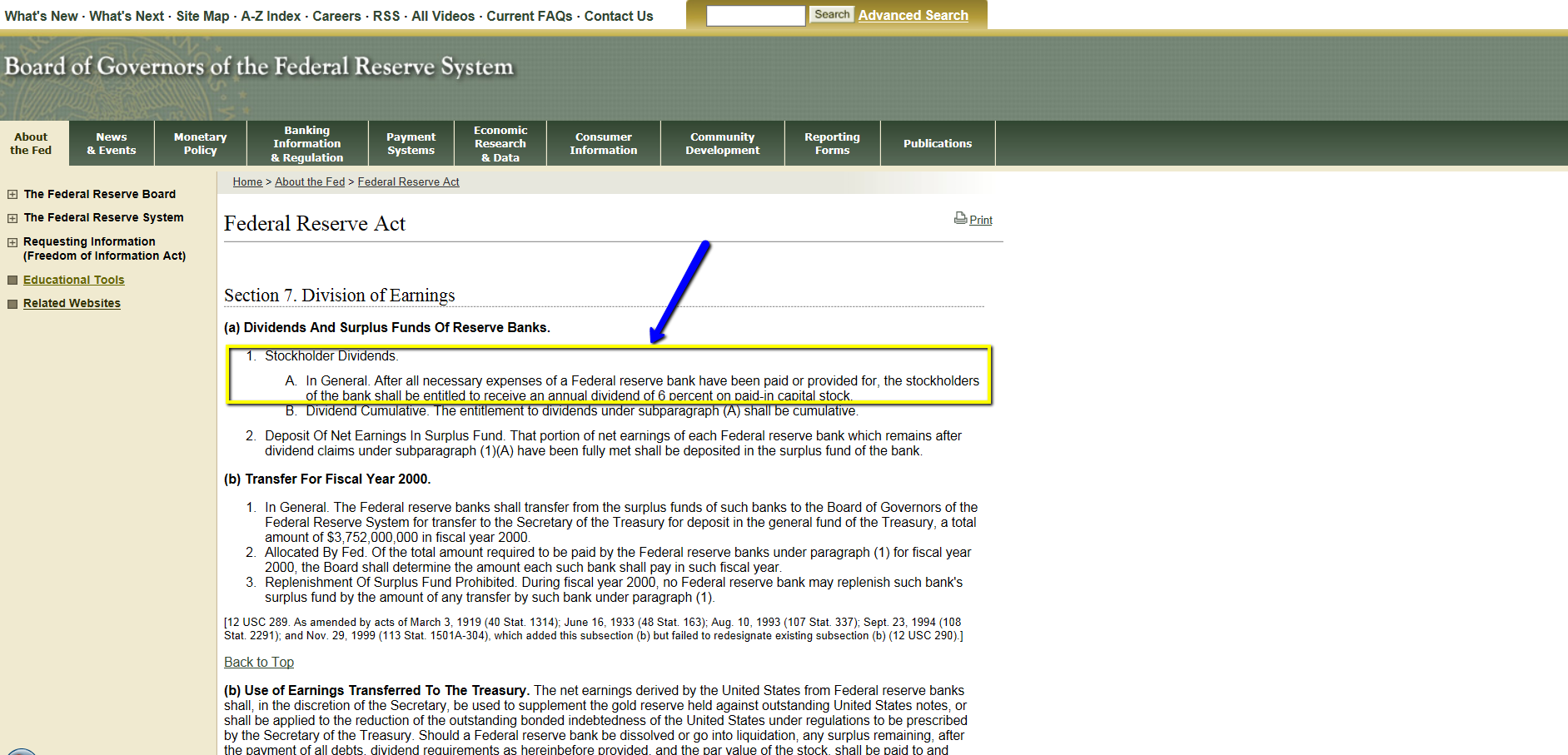This screenshot has width=1568, height=755.
Task: Click the printer icon beside Print
Action: [x=960, y=218]
